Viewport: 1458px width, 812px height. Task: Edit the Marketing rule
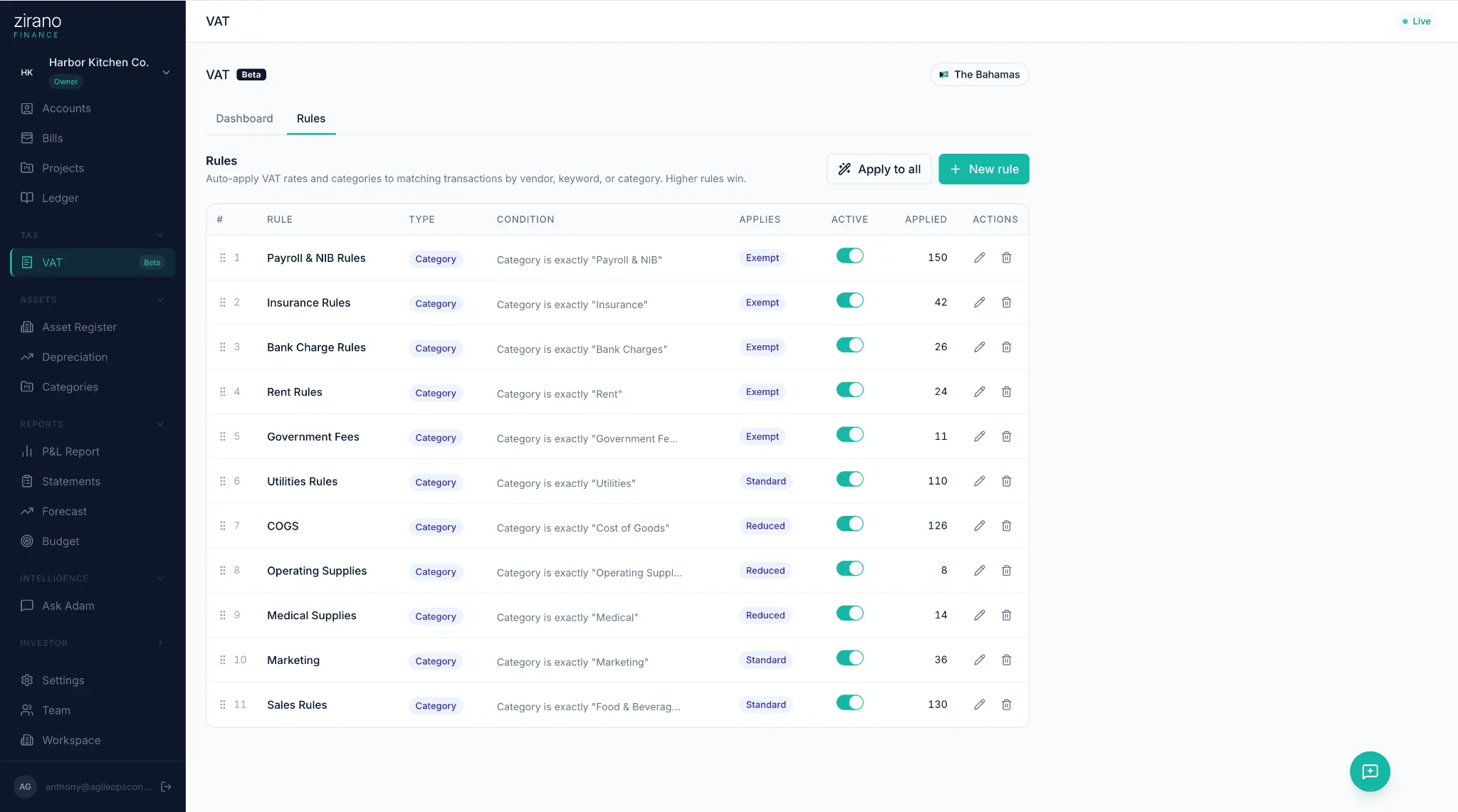pyautogui.click(x=980, y=660)
